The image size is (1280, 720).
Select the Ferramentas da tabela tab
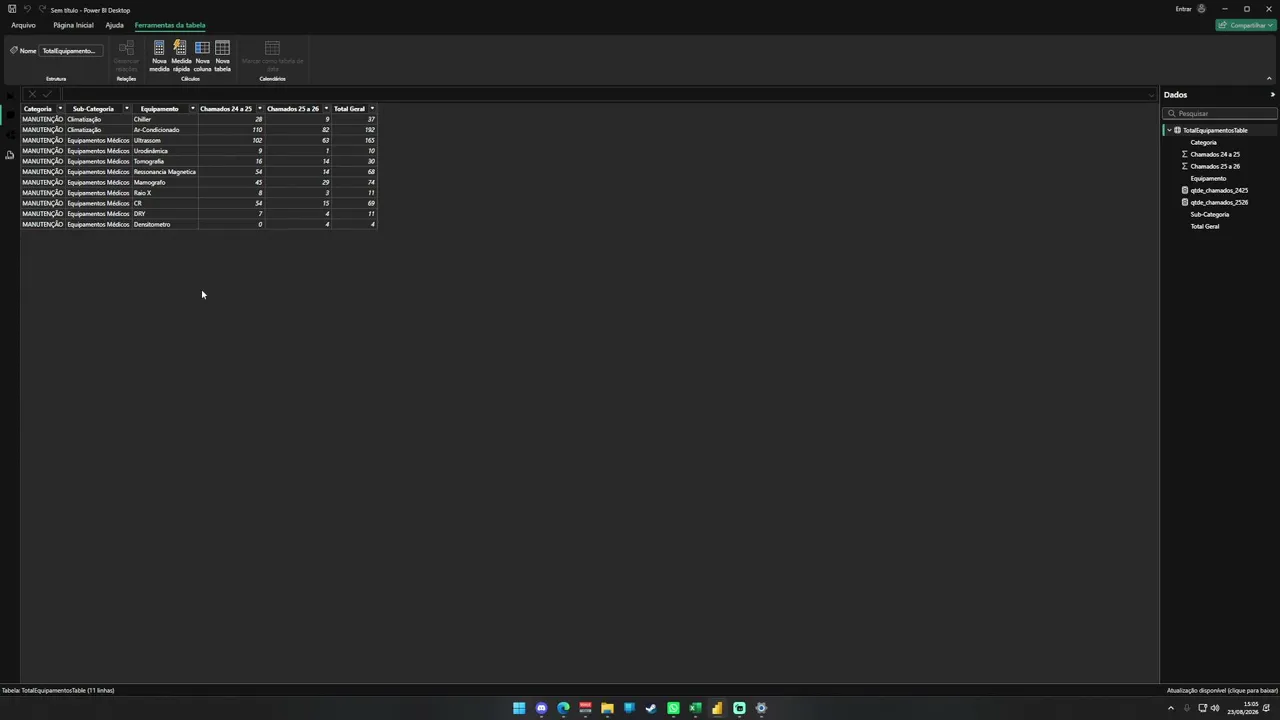[170, 25]
